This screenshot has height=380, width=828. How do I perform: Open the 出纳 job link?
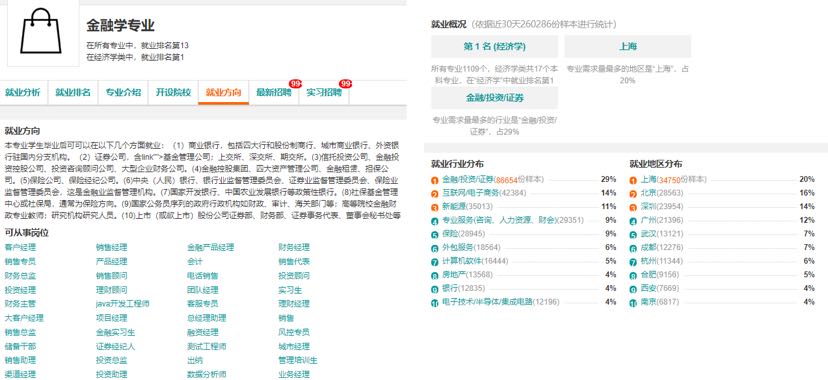point(195,360)
